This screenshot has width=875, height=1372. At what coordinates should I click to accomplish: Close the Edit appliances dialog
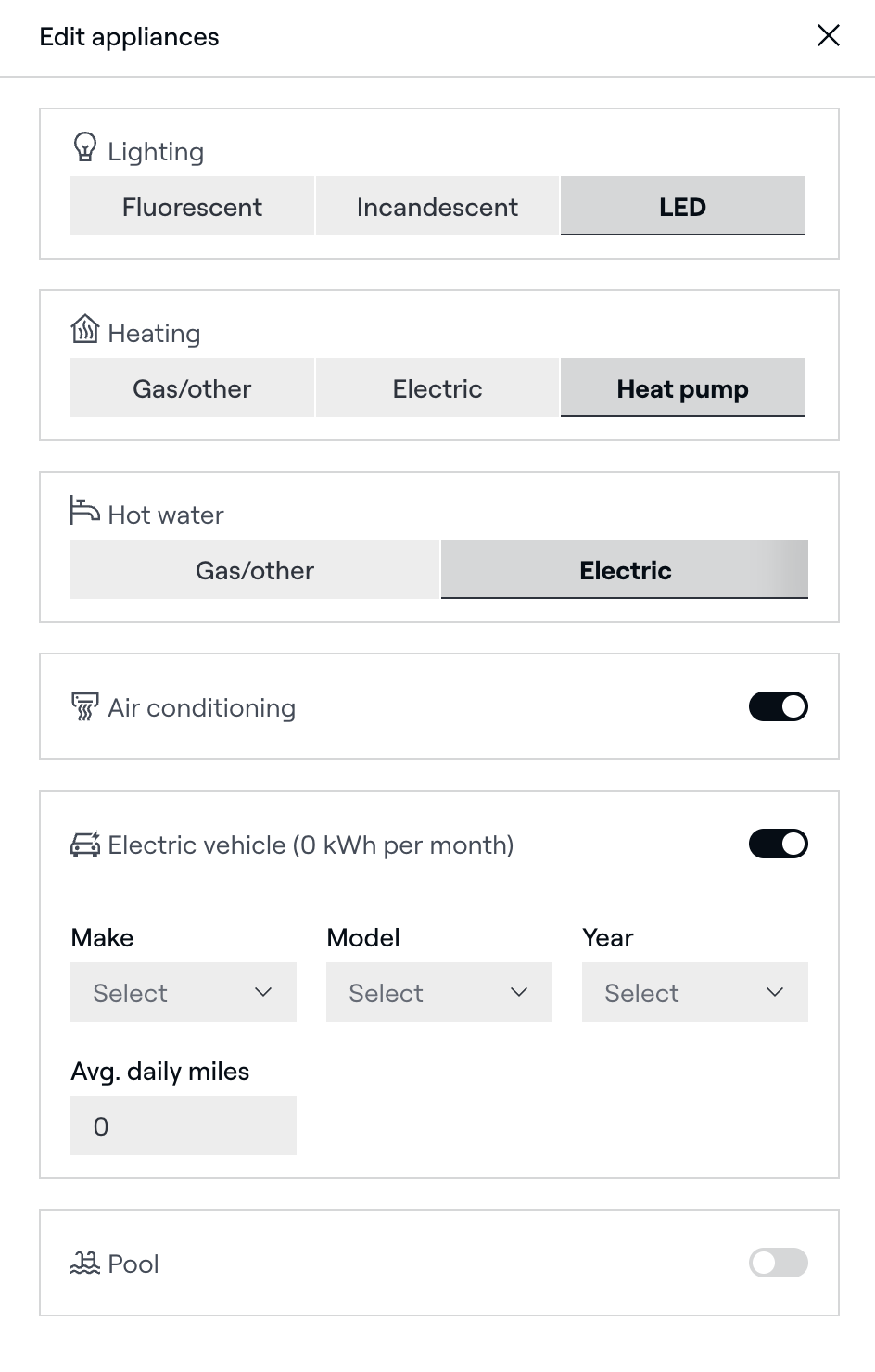828,36
